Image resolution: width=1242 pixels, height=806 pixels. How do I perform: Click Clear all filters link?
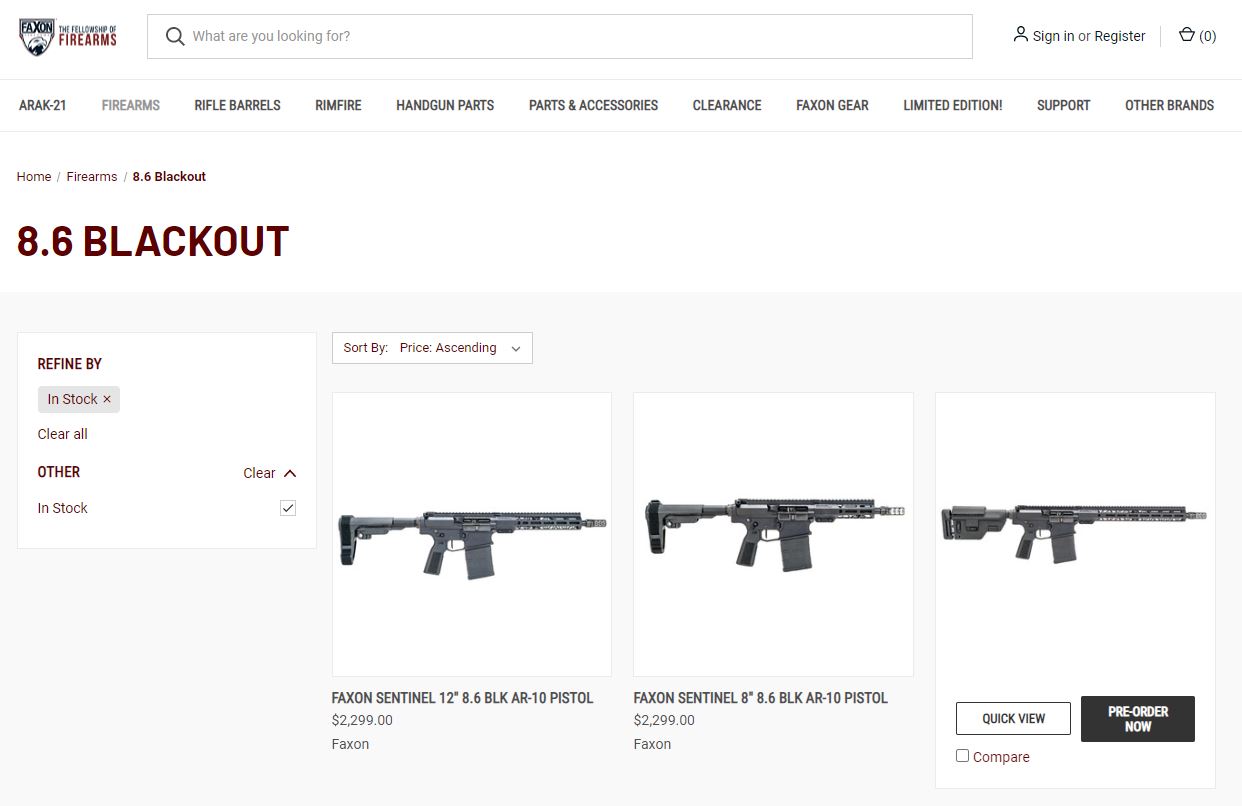tap(63, 434)
